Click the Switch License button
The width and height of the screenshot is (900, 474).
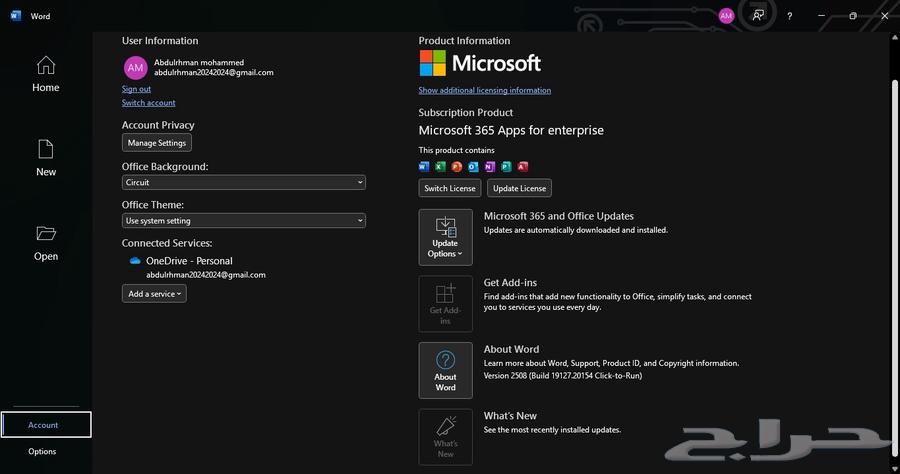pyautogui.click(x=449, y=188)
